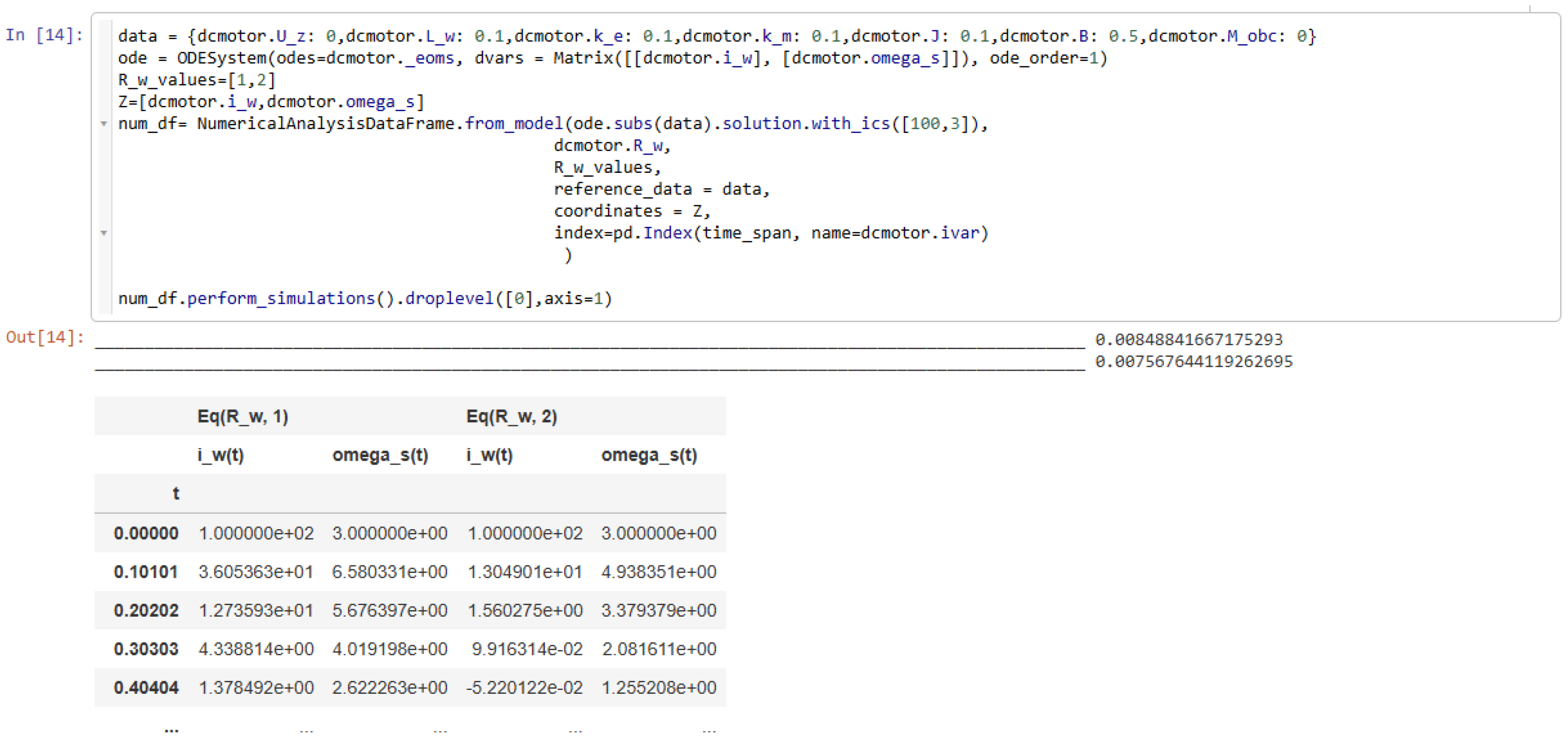This screenshot has height=741, width=1568.
Task: Click the cell value -5.220122e-02
Action: click(524, 688)
